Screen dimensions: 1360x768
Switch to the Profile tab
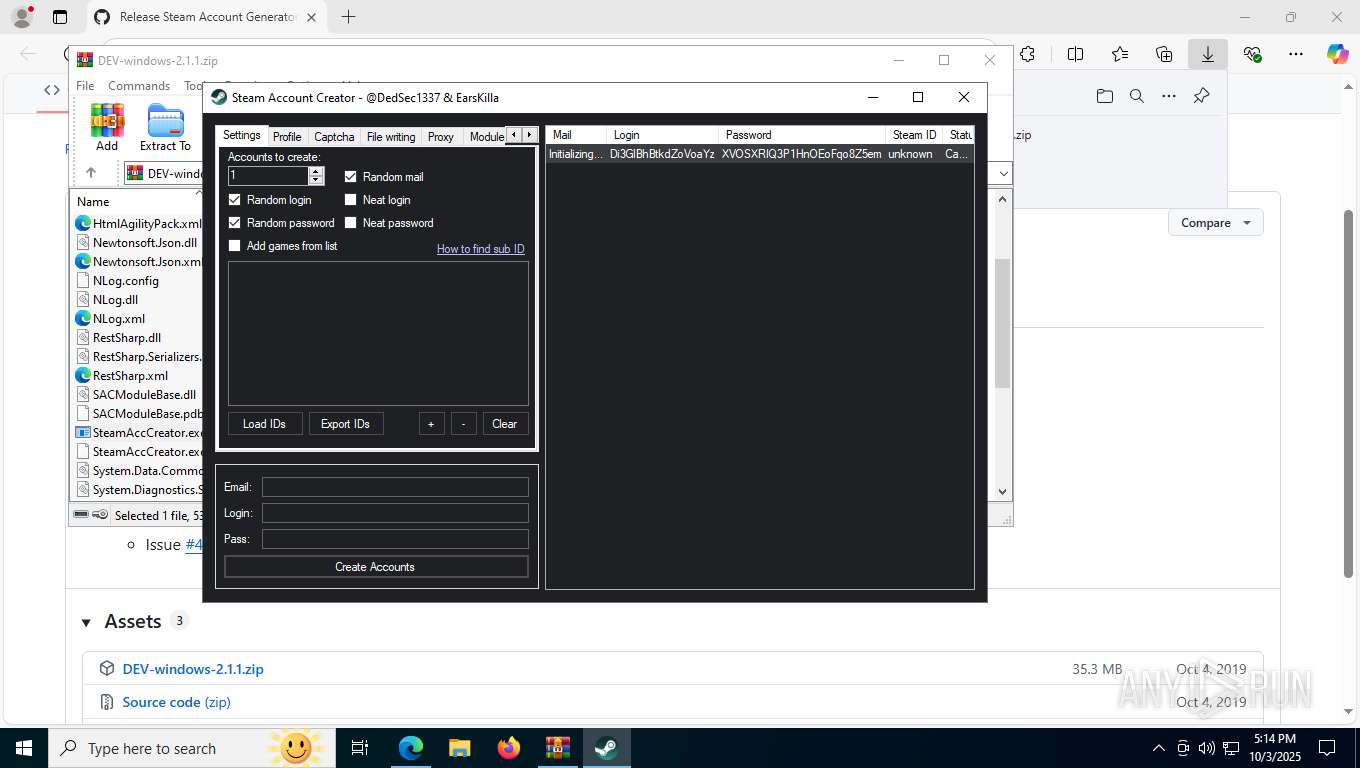(x=287, y=137)
